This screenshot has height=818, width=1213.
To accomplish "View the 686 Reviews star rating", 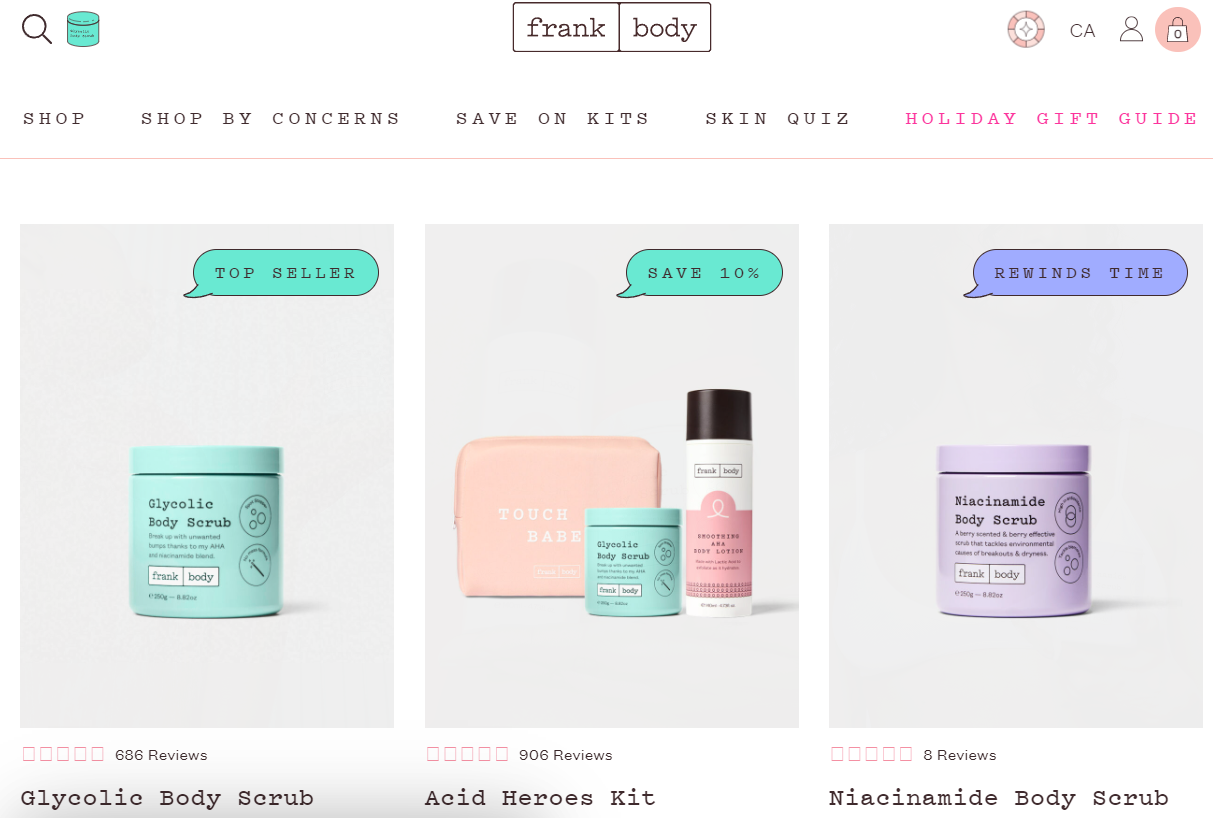I will point(114,755).
